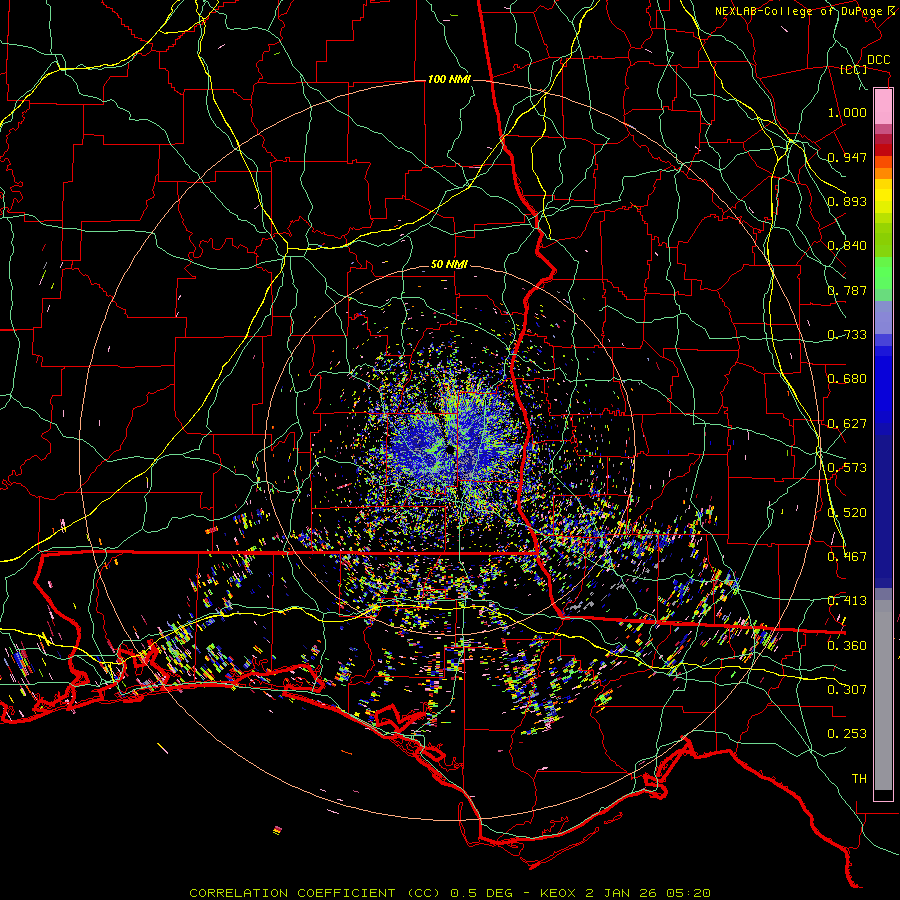Image resolution: width=900 pixels, height=900 pixels.
Task: Click the 0.627 legend value
Action: [x=847, y=423]
